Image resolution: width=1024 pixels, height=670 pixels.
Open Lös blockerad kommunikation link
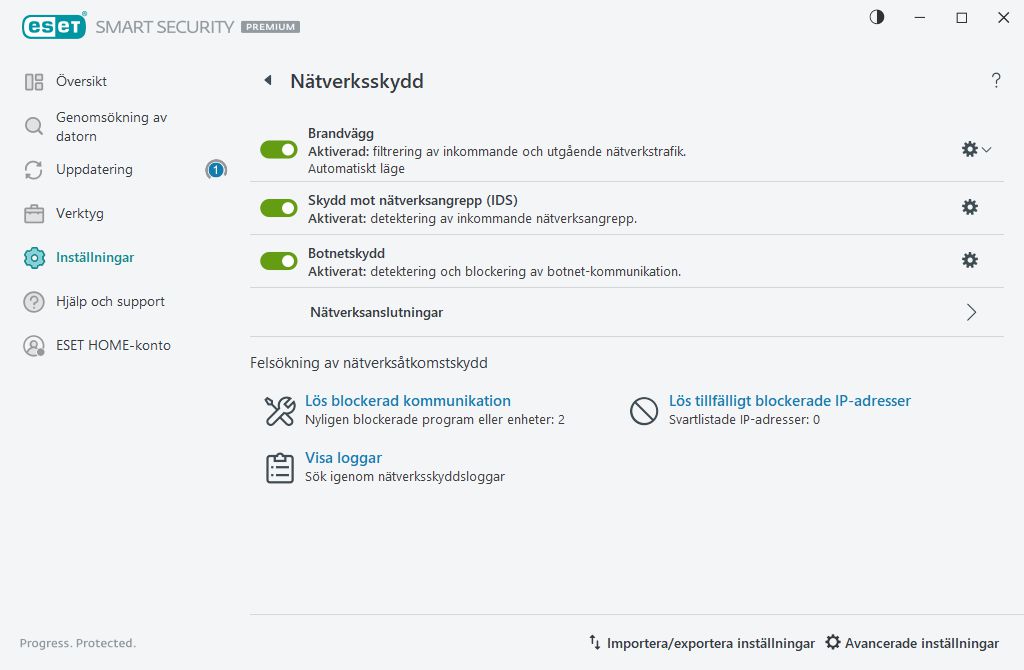click(408, 401)
